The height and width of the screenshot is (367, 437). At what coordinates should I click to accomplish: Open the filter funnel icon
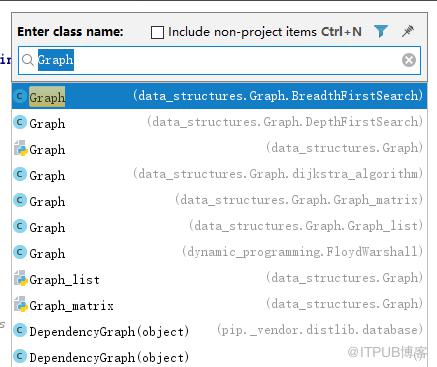pyautogui.click(x=381, y=32)
